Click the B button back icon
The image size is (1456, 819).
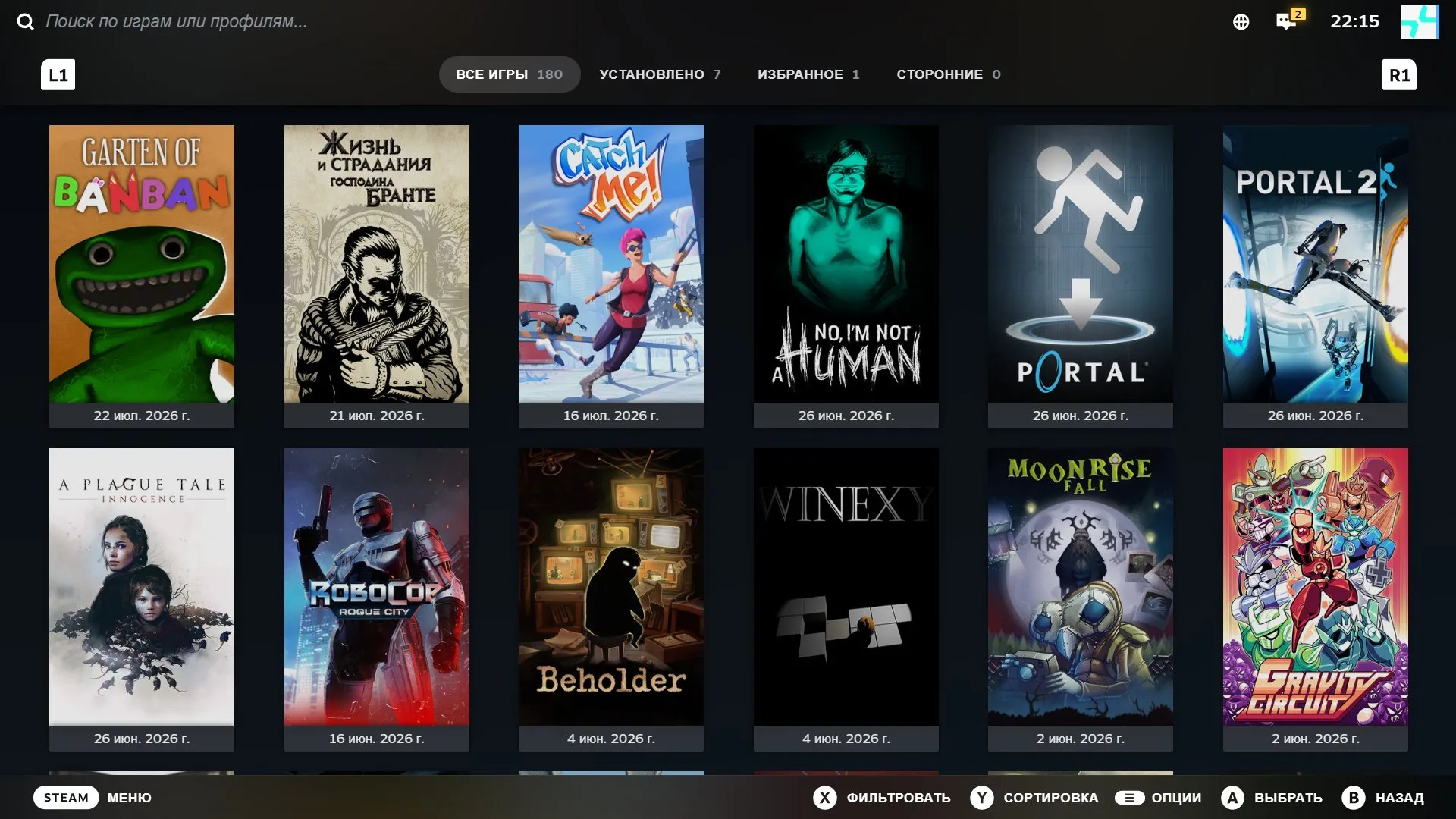tap(1354, 798)
